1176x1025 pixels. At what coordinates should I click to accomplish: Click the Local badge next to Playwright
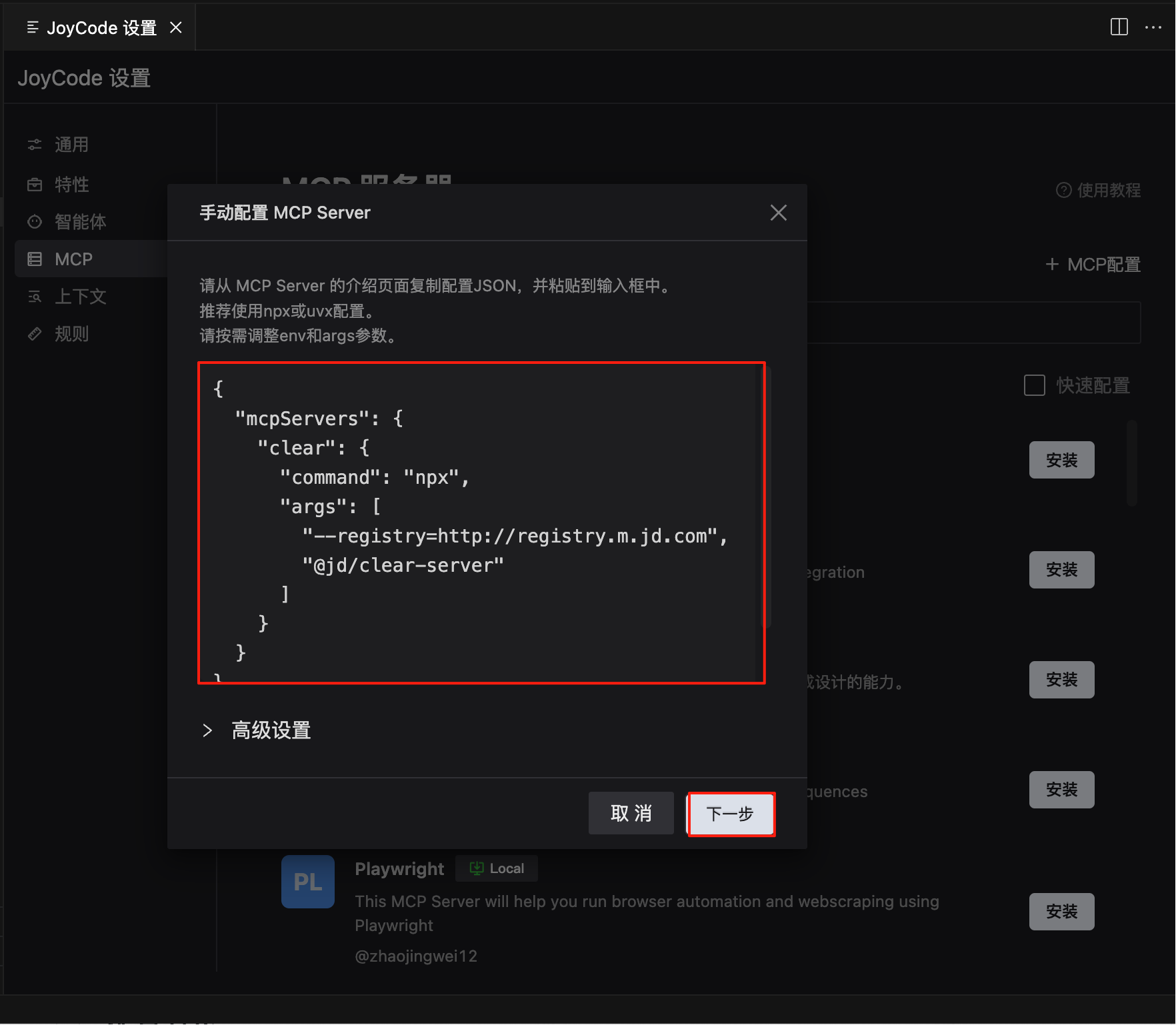[497, 868]
